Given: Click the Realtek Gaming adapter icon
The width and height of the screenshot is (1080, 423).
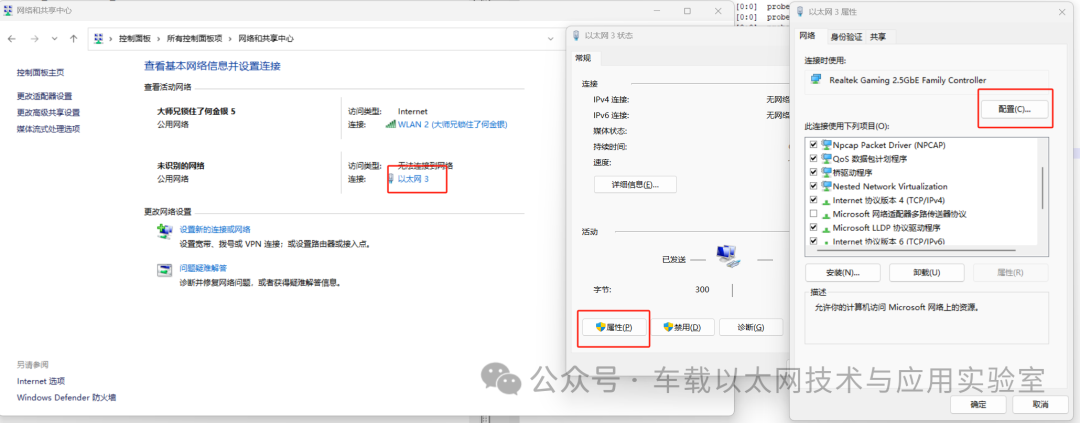Looking at the screenshot, I should (x=817, y=79).
